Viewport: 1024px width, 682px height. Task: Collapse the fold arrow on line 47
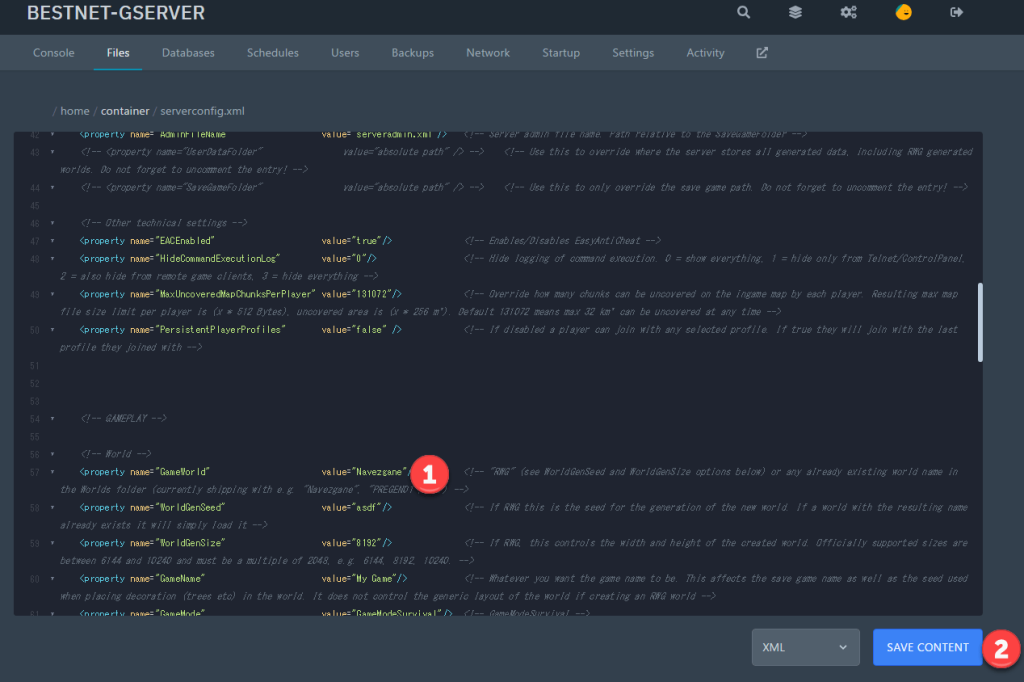[x=52, y=241]
